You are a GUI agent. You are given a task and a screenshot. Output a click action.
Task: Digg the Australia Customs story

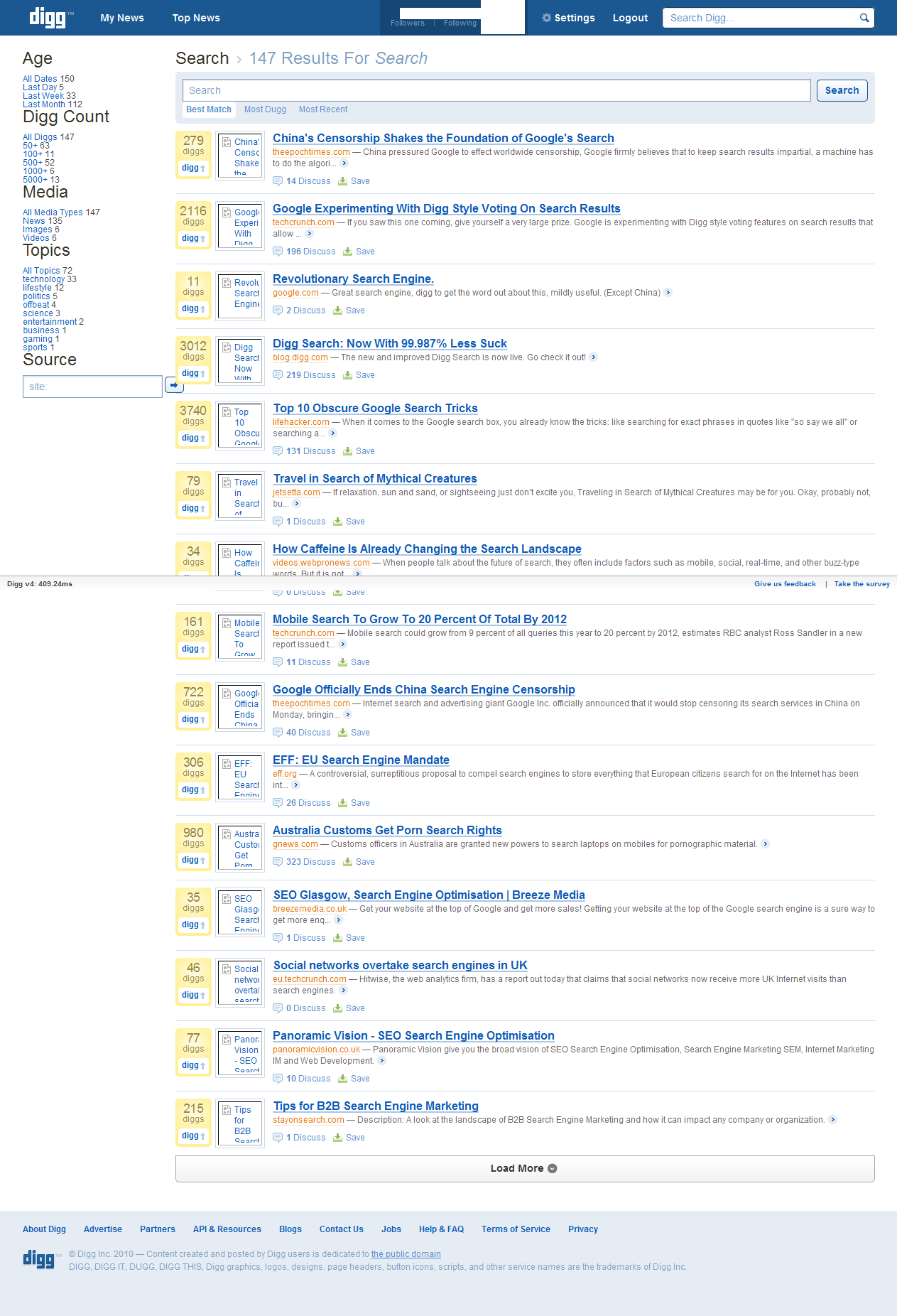(x=193, y=860)
